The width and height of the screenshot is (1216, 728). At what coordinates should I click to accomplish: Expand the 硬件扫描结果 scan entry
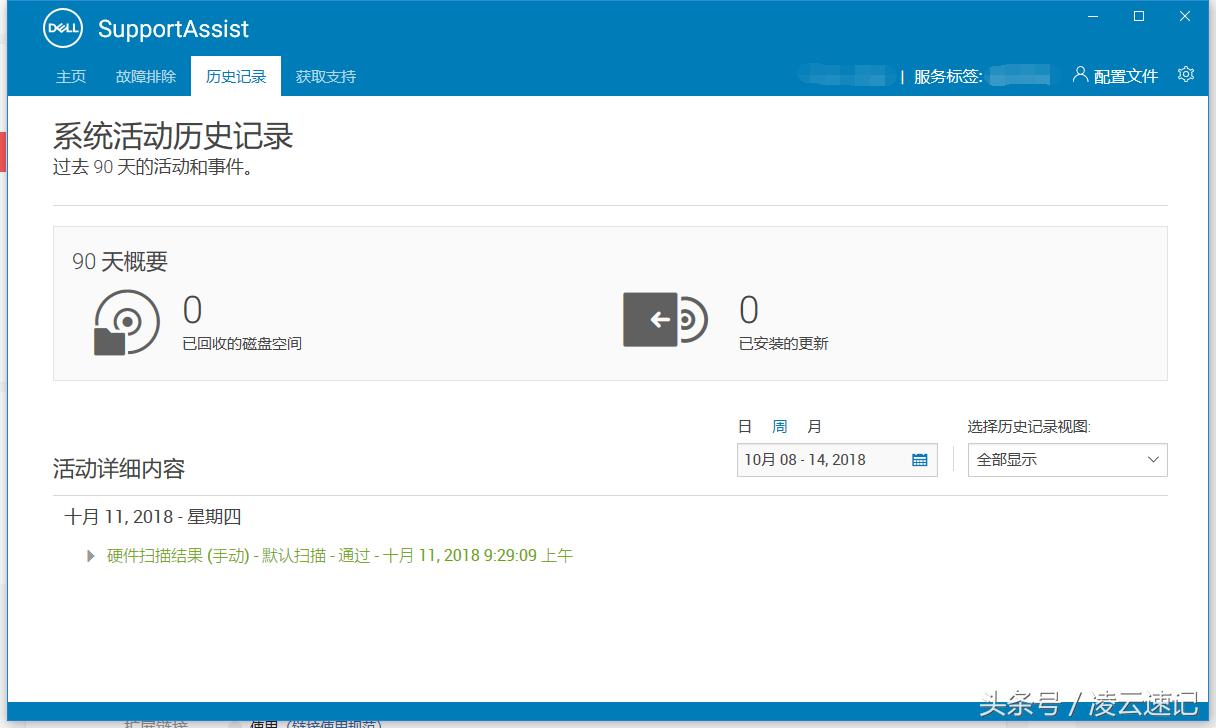[91, 555]
